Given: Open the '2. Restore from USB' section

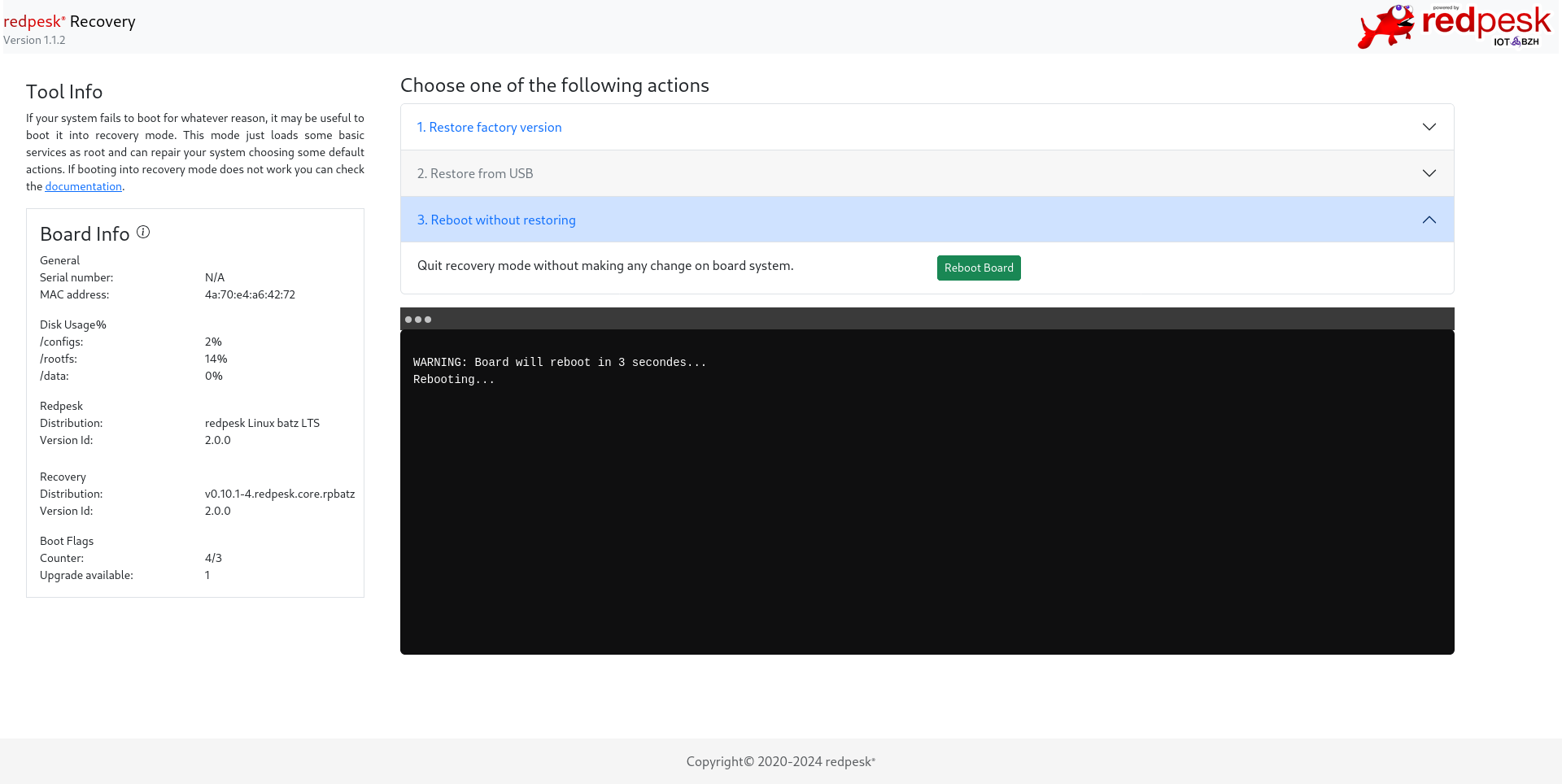Looking at the screenshot, I should pyautogui.click(x=927, y=173).
